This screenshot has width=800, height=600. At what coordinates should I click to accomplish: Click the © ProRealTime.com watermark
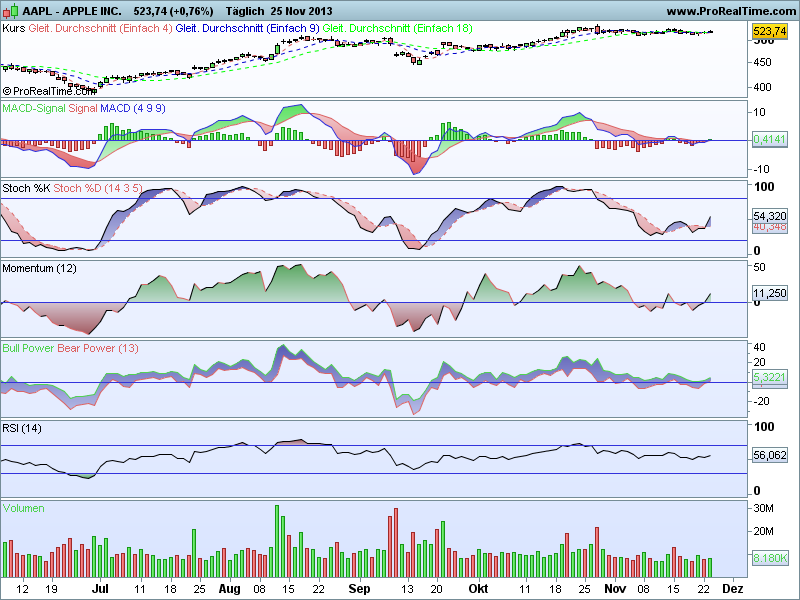pyautogui.click(x=49, y=91)
